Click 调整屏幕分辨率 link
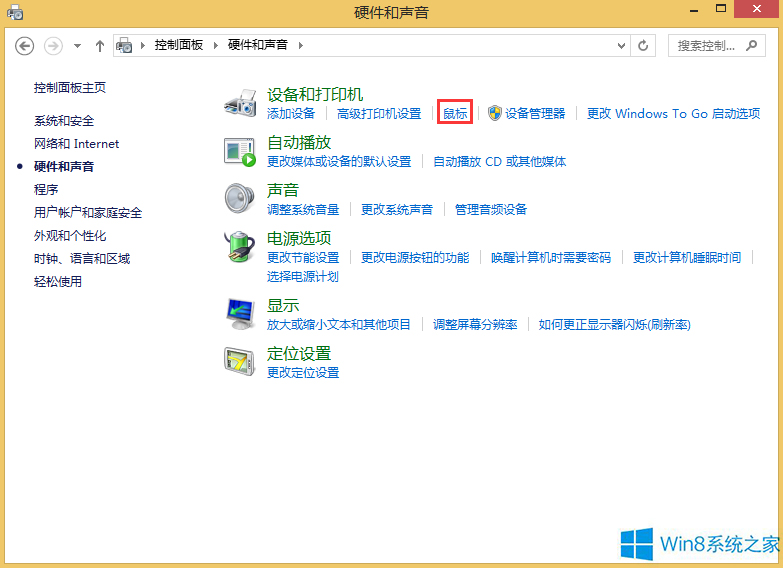The height and width of the screenshot is (568, 783). coord(475,325)
